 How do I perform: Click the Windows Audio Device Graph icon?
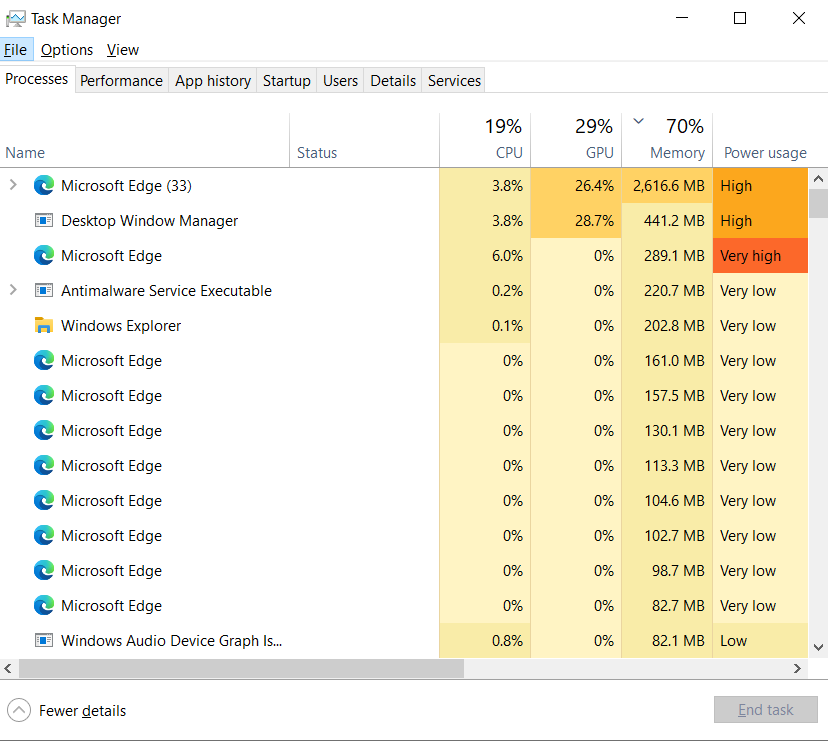click(44, 641)
